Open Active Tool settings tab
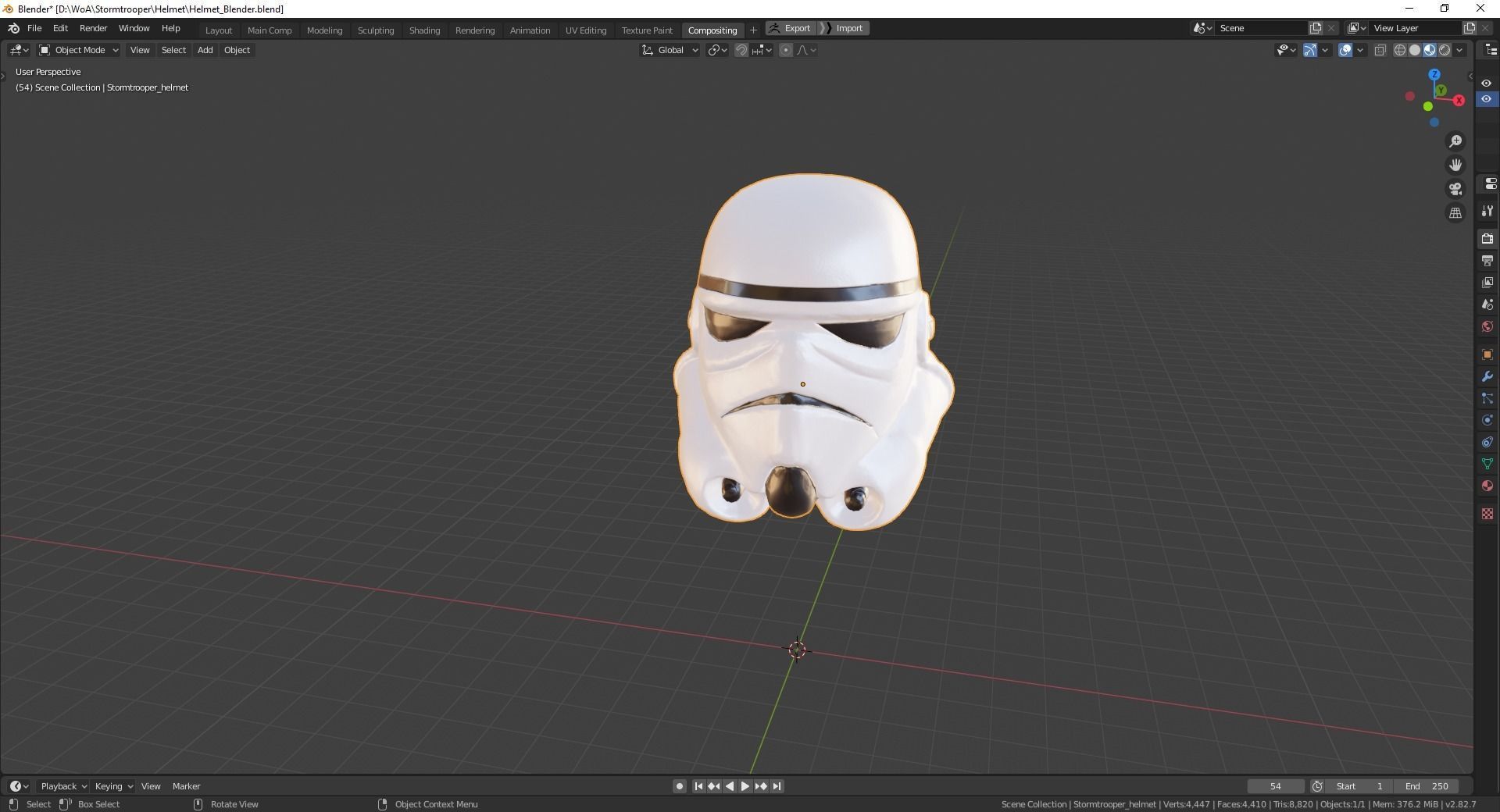1500x812 pixels. coord(1487,211)
